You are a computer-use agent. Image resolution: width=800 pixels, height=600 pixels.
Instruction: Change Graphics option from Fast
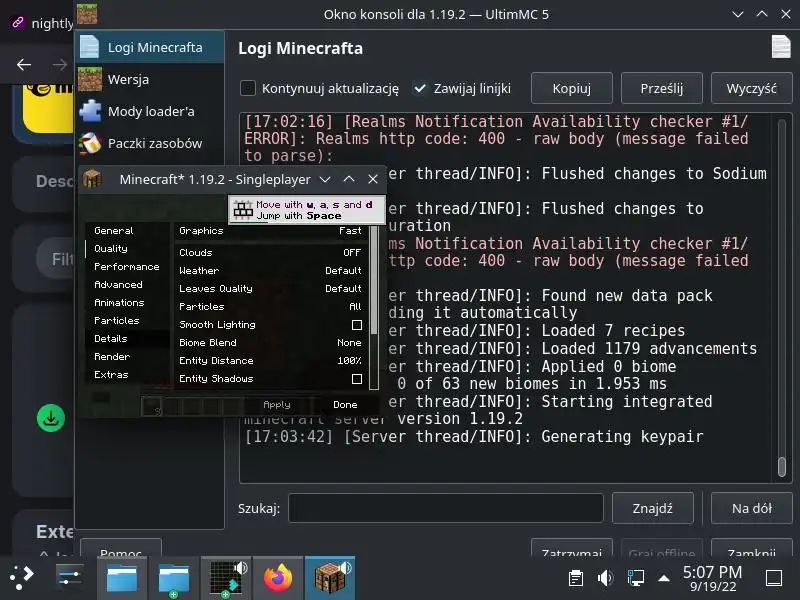pos(270,231)
